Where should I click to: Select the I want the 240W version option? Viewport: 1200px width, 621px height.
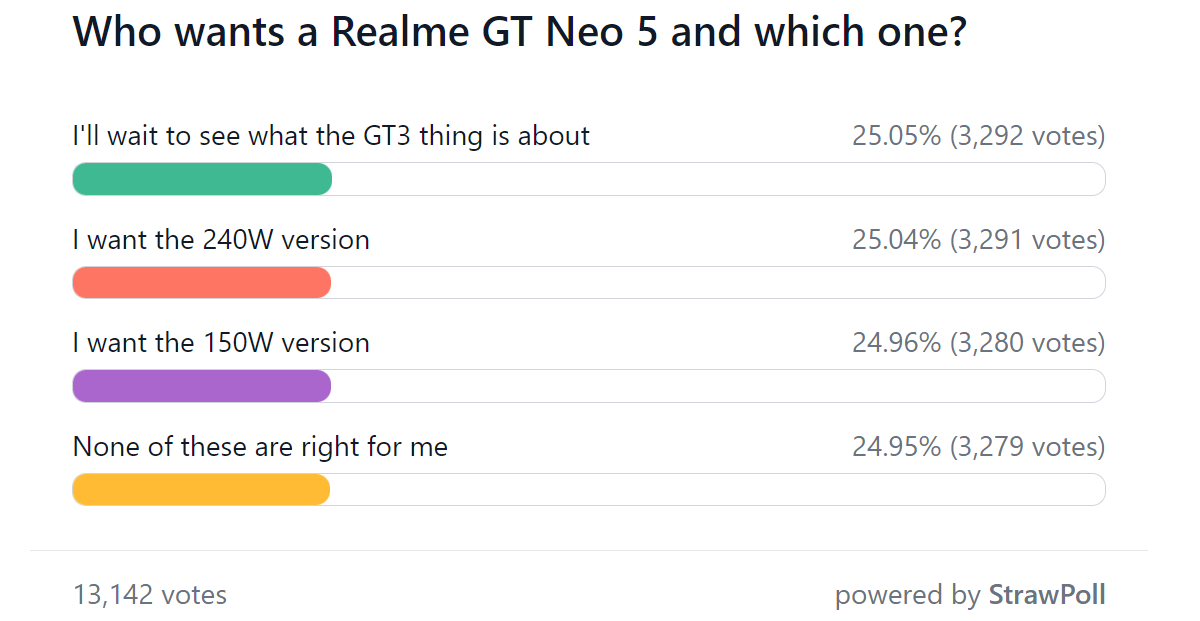(221, 240)
